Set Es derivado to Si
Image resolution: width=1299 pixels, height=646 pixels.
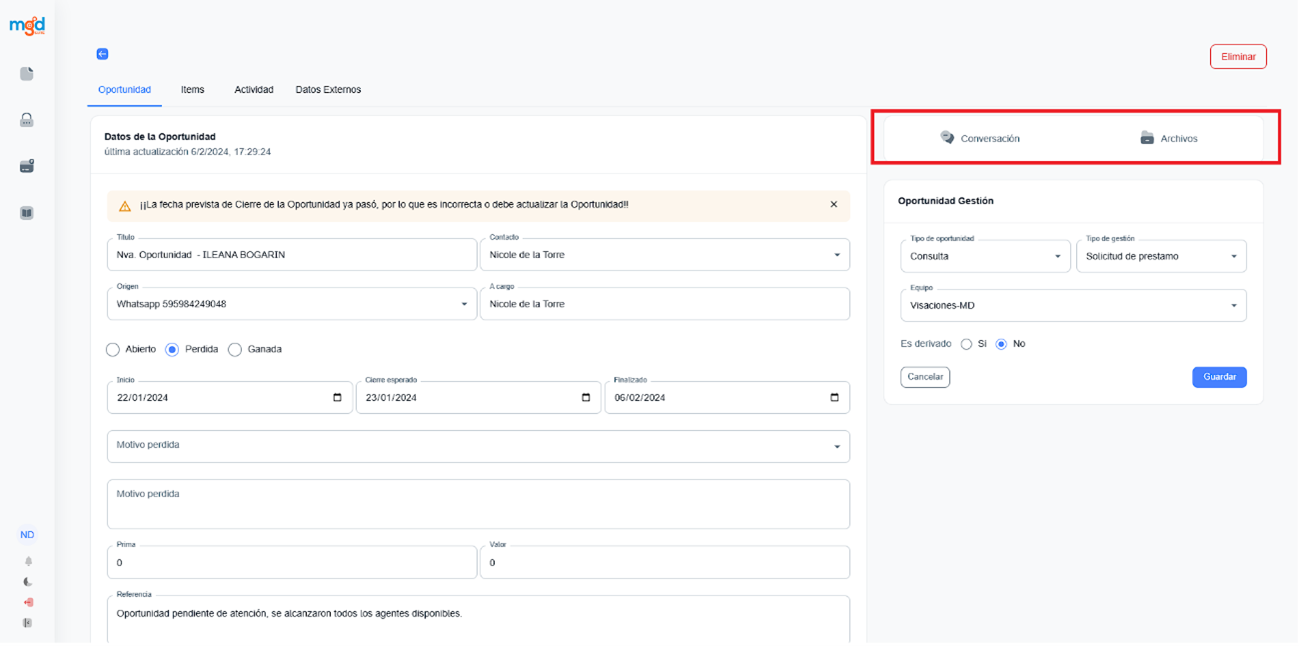[966, 344]
